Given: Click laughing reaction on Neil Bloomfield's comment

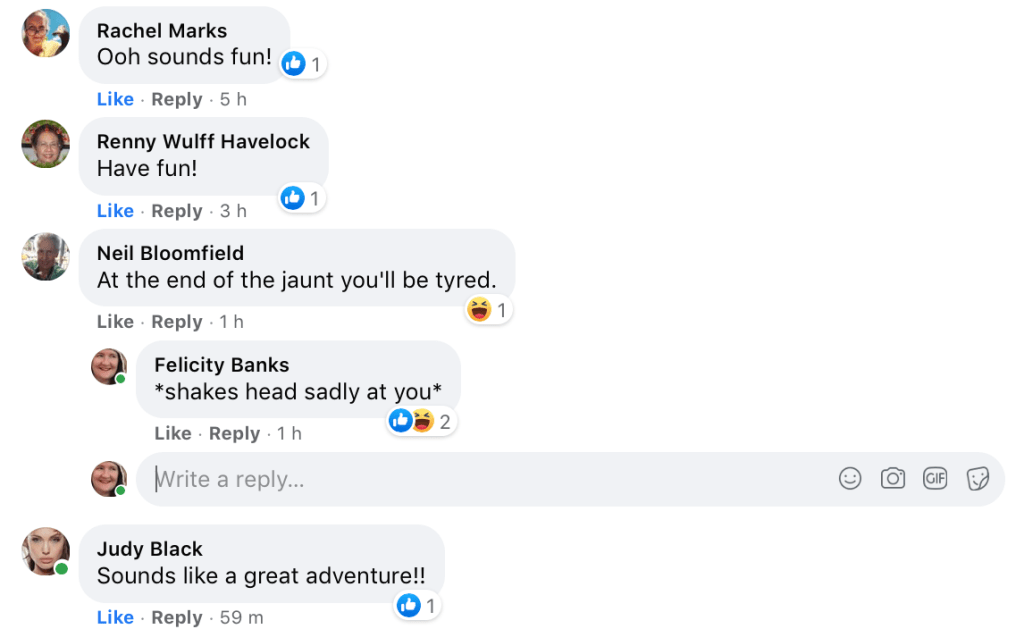Looking at the screenshot, I should click(489, 311).
